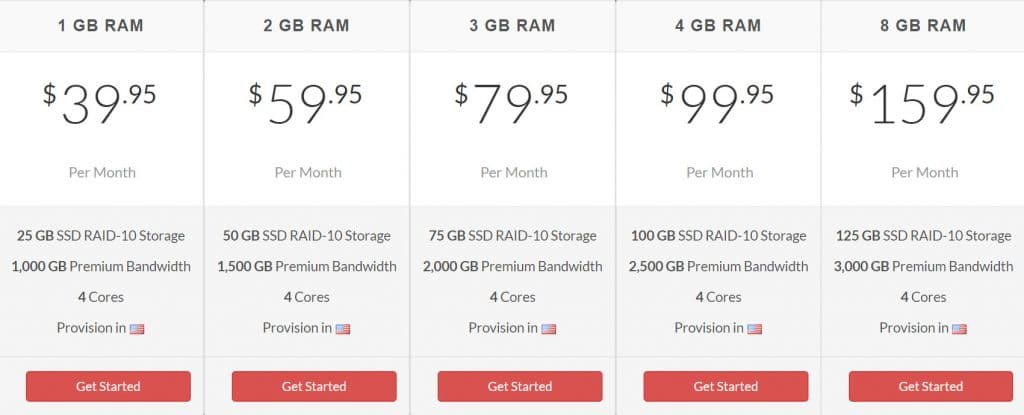Viewport: 1024px width, 415px height.
Task: Click 25 GB SSD RAID-10 Storage text
Action: click(x=101, y=236)
